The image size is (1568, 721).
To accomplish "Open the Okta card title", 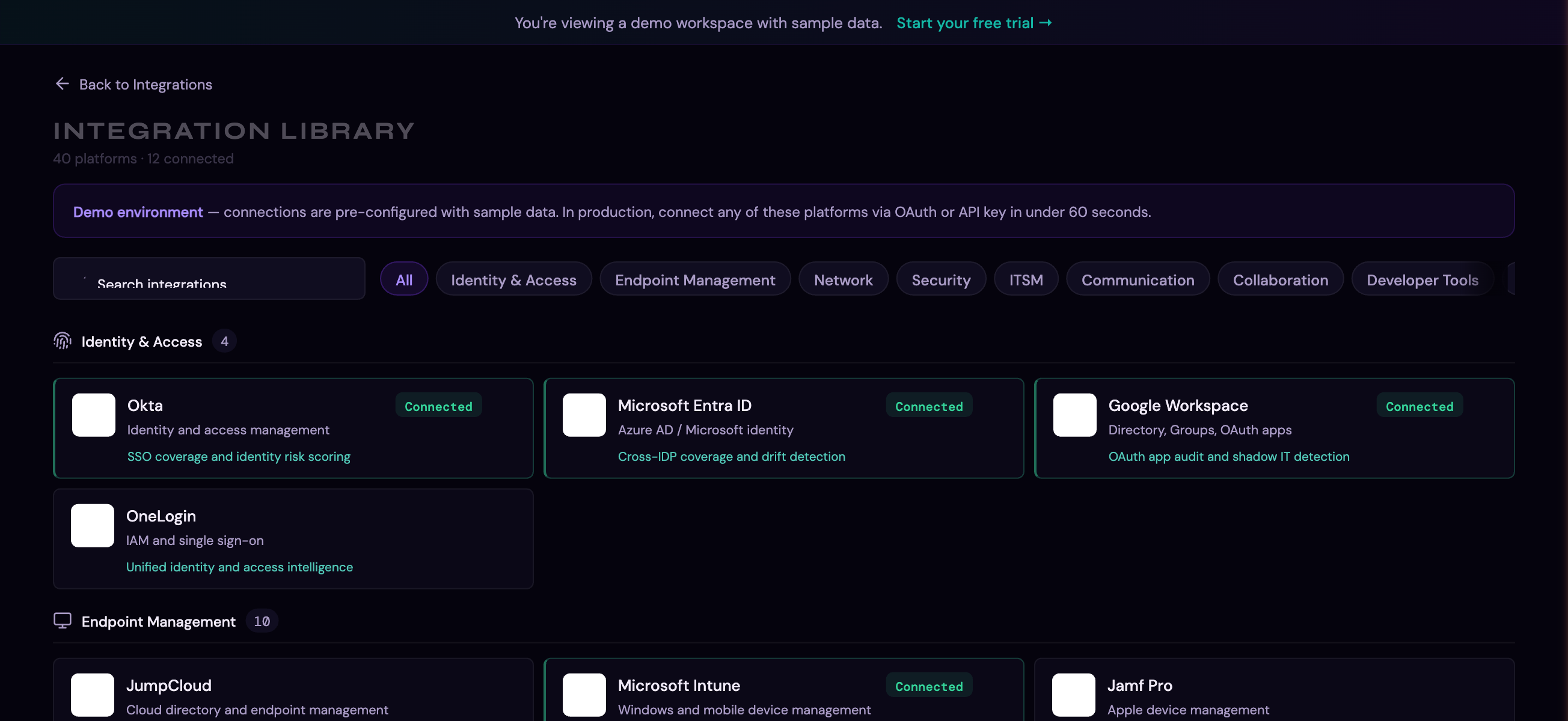I will 145,405.
